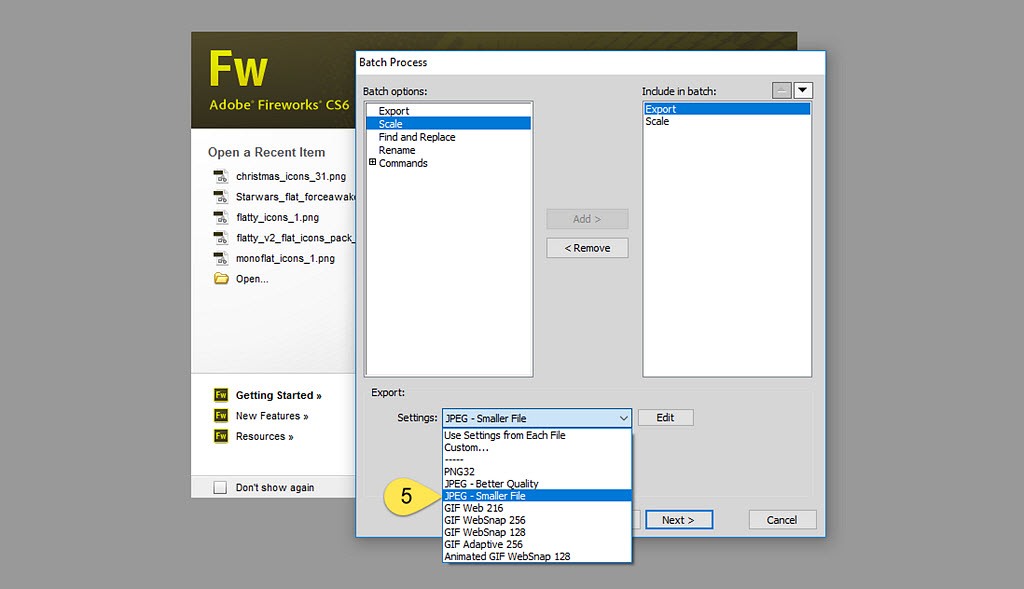
Task: Move batch item down with the down arrow button
Action: pos(803,90)
